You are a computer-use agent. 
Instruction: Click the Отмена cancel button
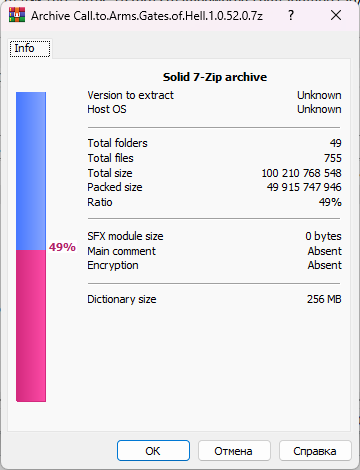click(x=234, y=451)
